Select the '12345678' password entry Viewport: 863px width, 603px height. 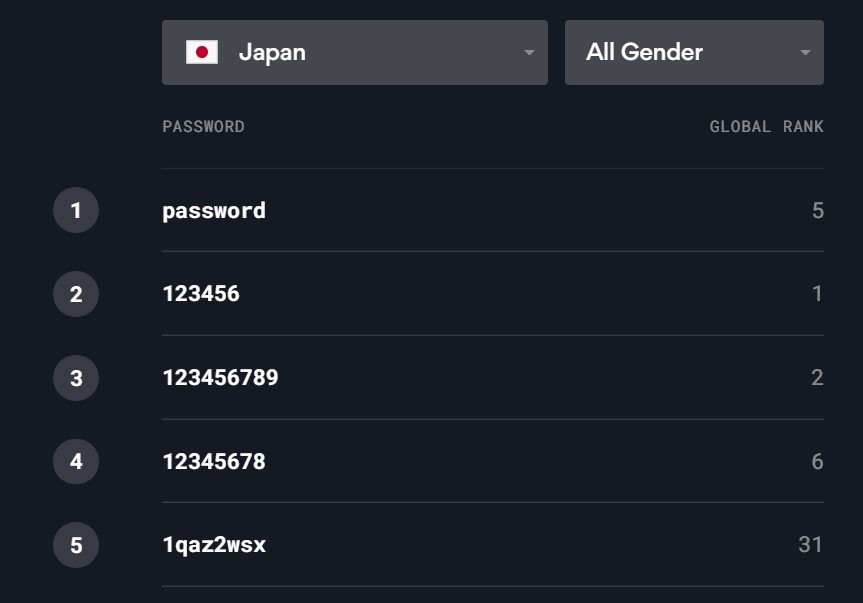click(214, 462)
